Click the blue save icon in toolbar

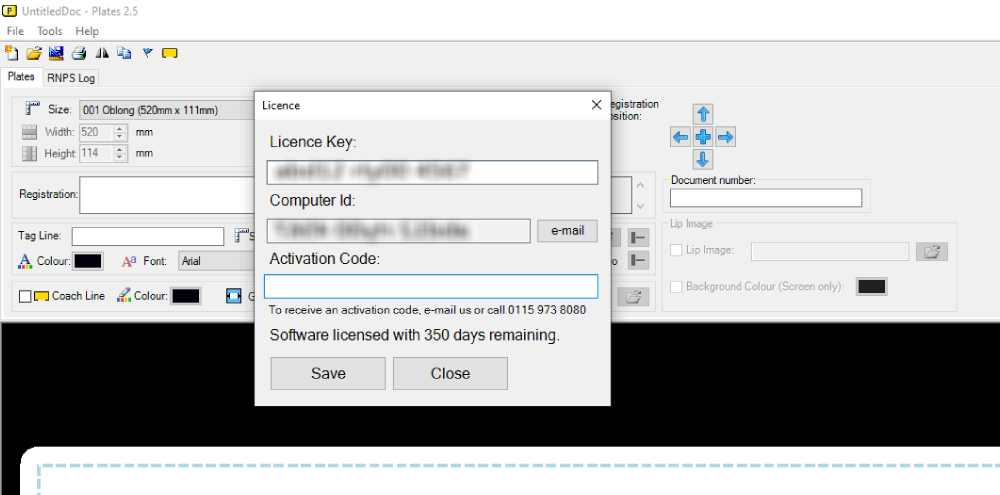[56, 53]
